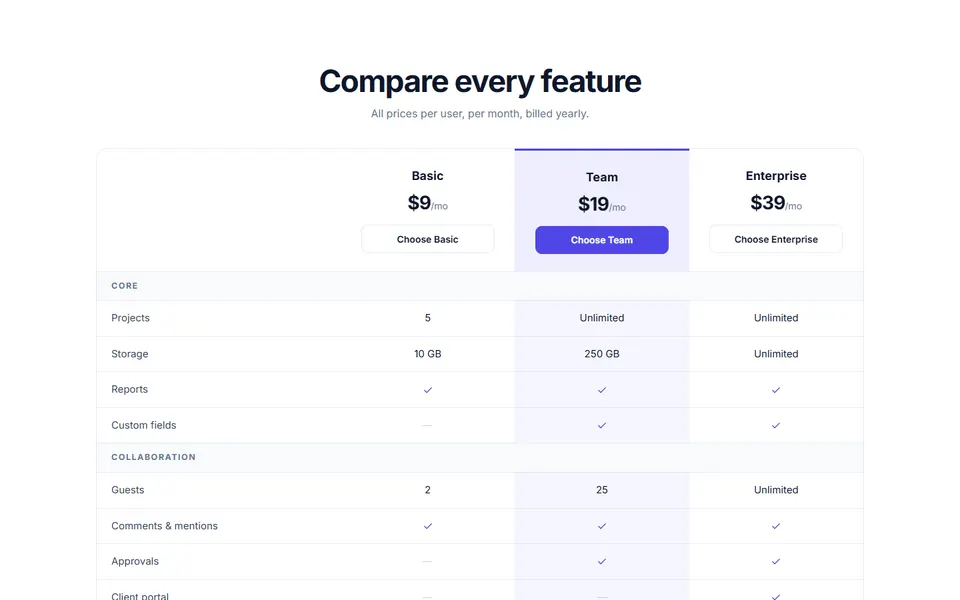Click Comments & mentions checkmark under Enterprise
This screenshot has width=960, height=600.
776,526
